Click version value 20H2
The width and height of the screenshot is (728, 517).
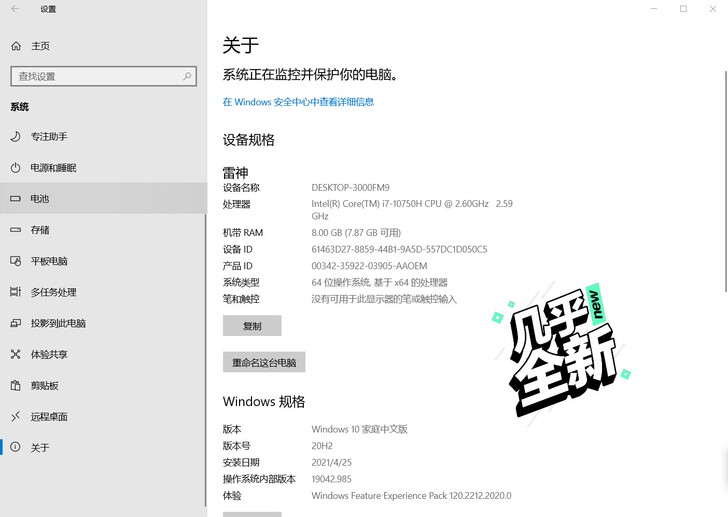(x=322, y=446)
